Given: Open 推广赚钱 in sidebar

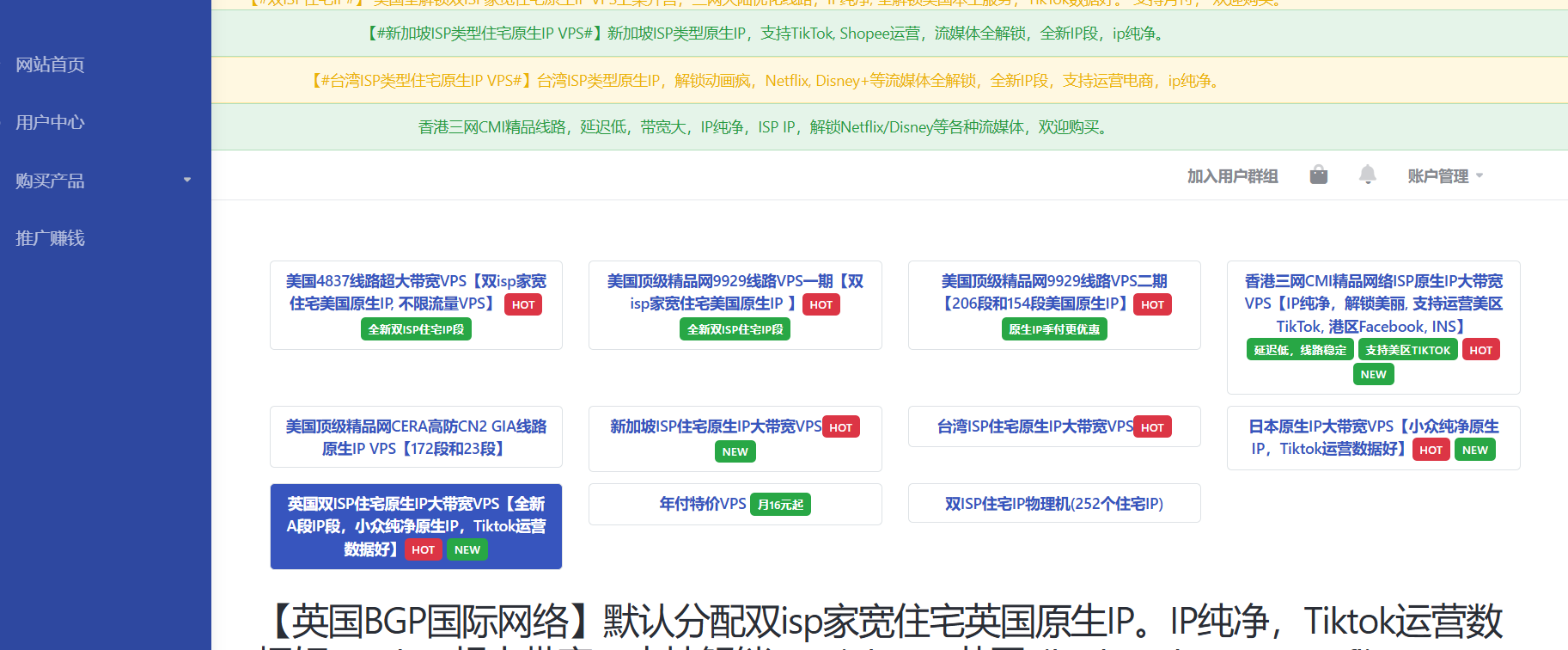Looking at the screenshot, I should pyautogui.click(x=50, y=238).
